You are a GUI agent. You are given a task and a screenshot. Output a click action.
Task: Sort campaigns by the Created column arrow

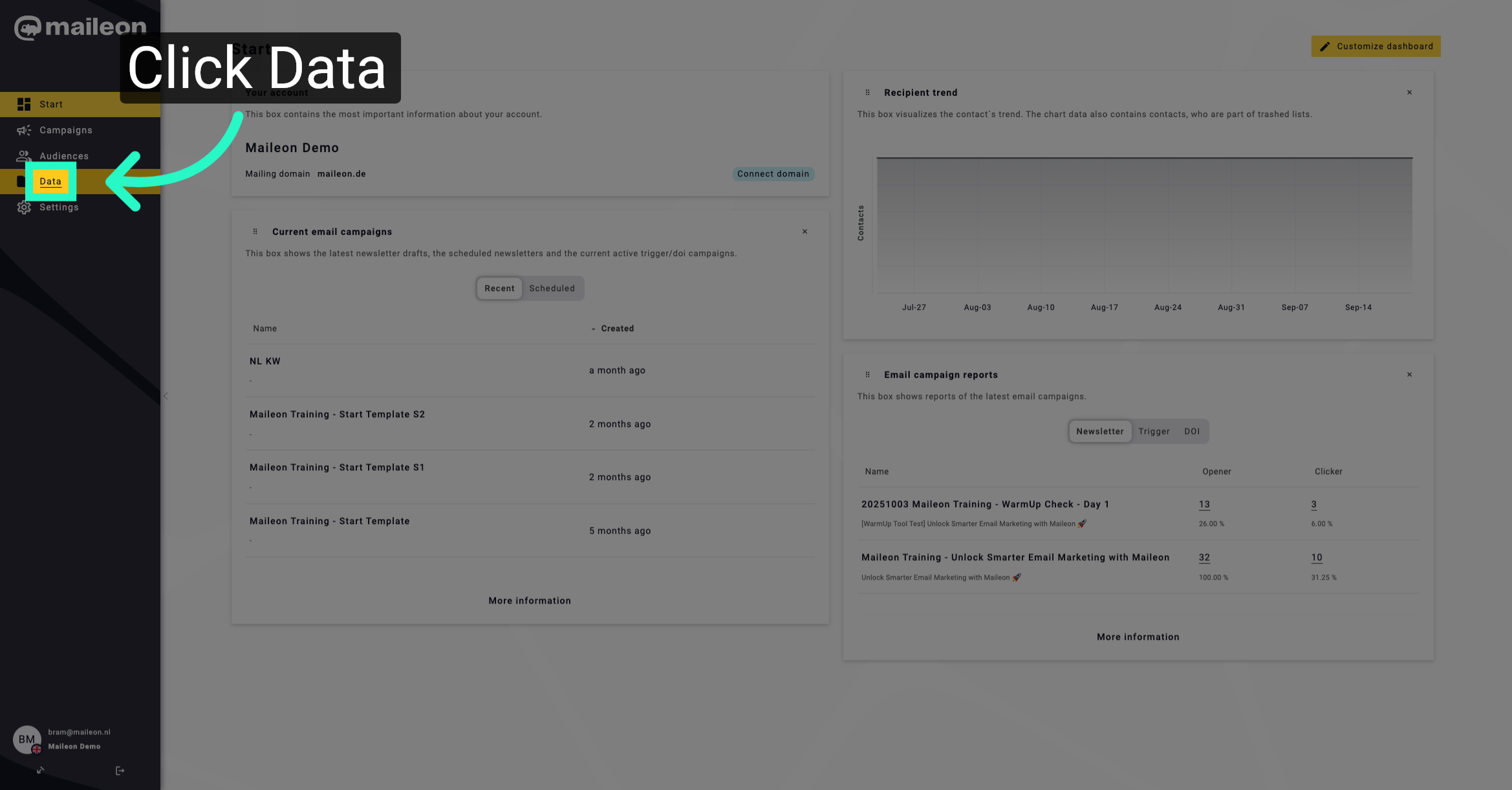tap(593, 329)
